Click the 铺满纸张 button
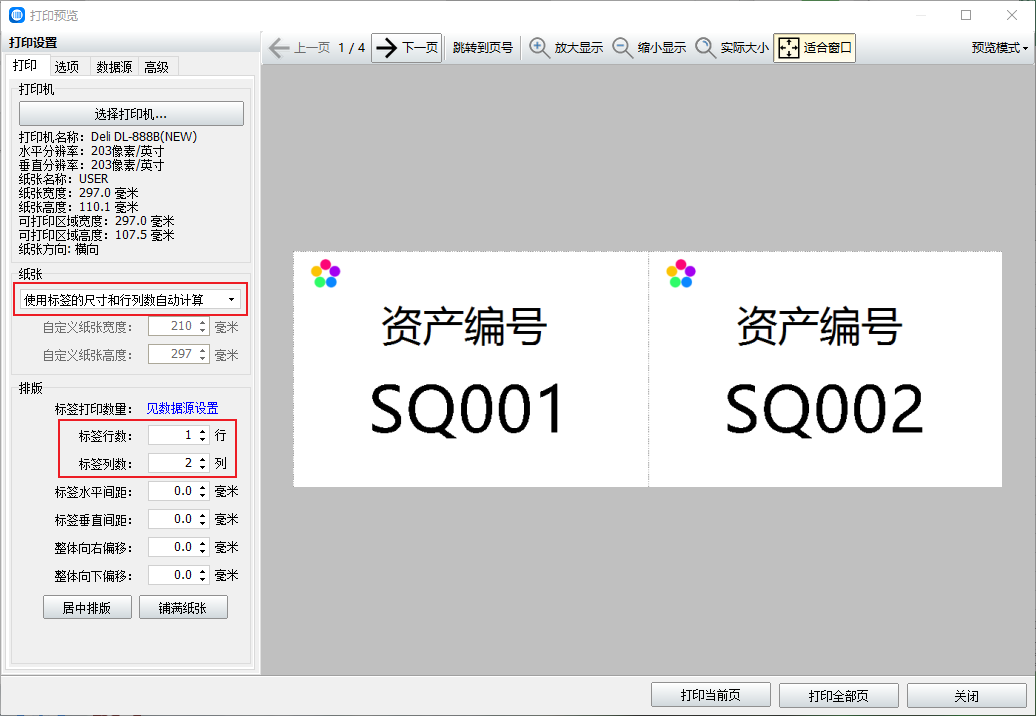The width and height of the screenshot is (1036, 716). [x=183, y=607]
